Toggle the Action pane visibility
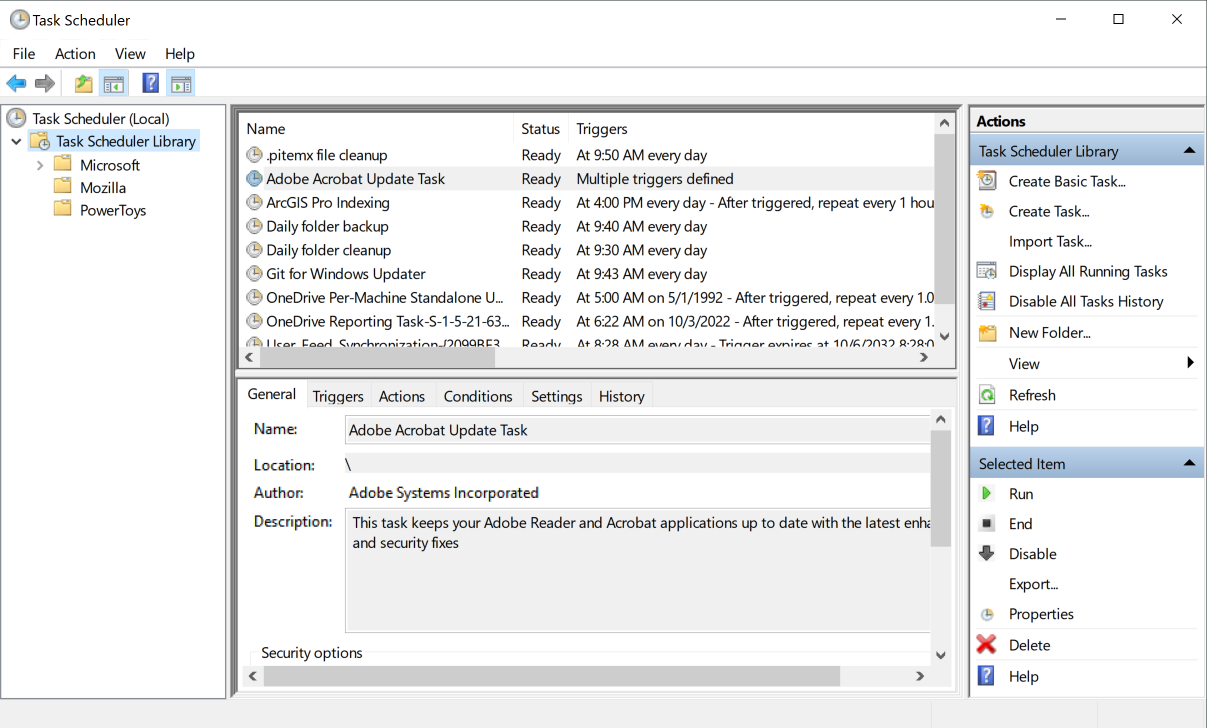The height and width of the screenshot is (728, 1207). pyautogui.click(x=181, y=82)
